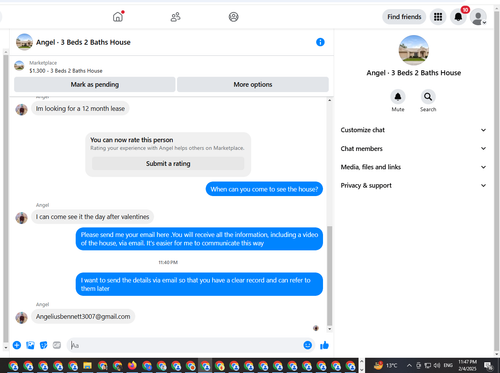Click the side panel name 'Angel - 3 Beds 2 Baths House'

pyautogui.click(x=414, y=73)
